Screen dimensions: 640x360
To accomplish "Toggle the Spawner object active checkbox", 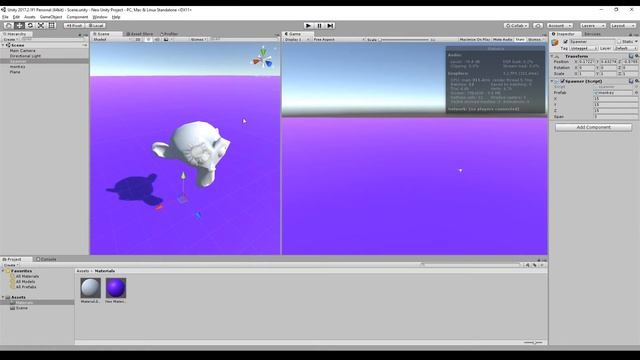I will point(565,42).
